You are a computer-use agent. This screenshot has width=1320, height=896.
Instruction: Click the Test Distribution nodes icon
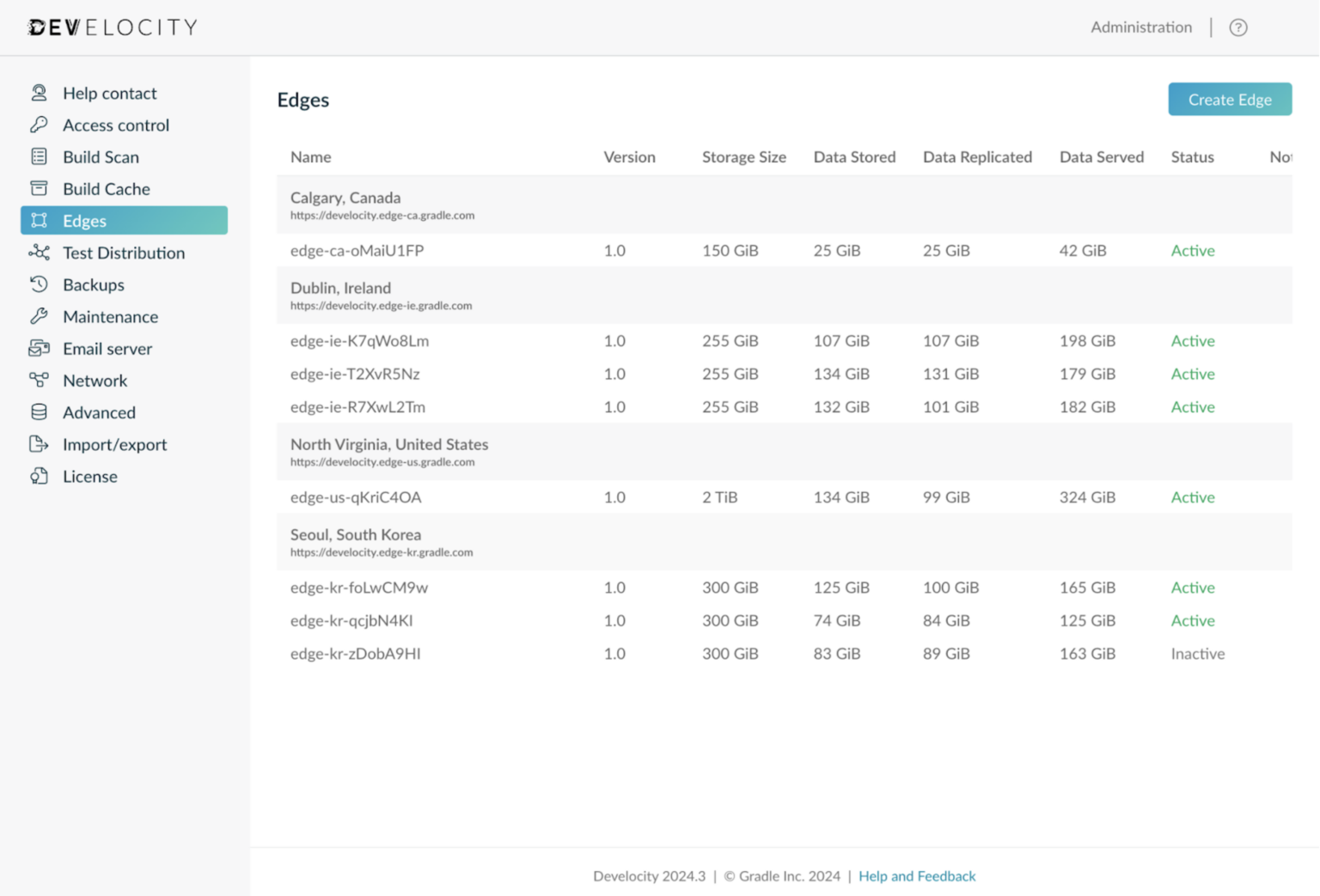(x=39, y=253)
